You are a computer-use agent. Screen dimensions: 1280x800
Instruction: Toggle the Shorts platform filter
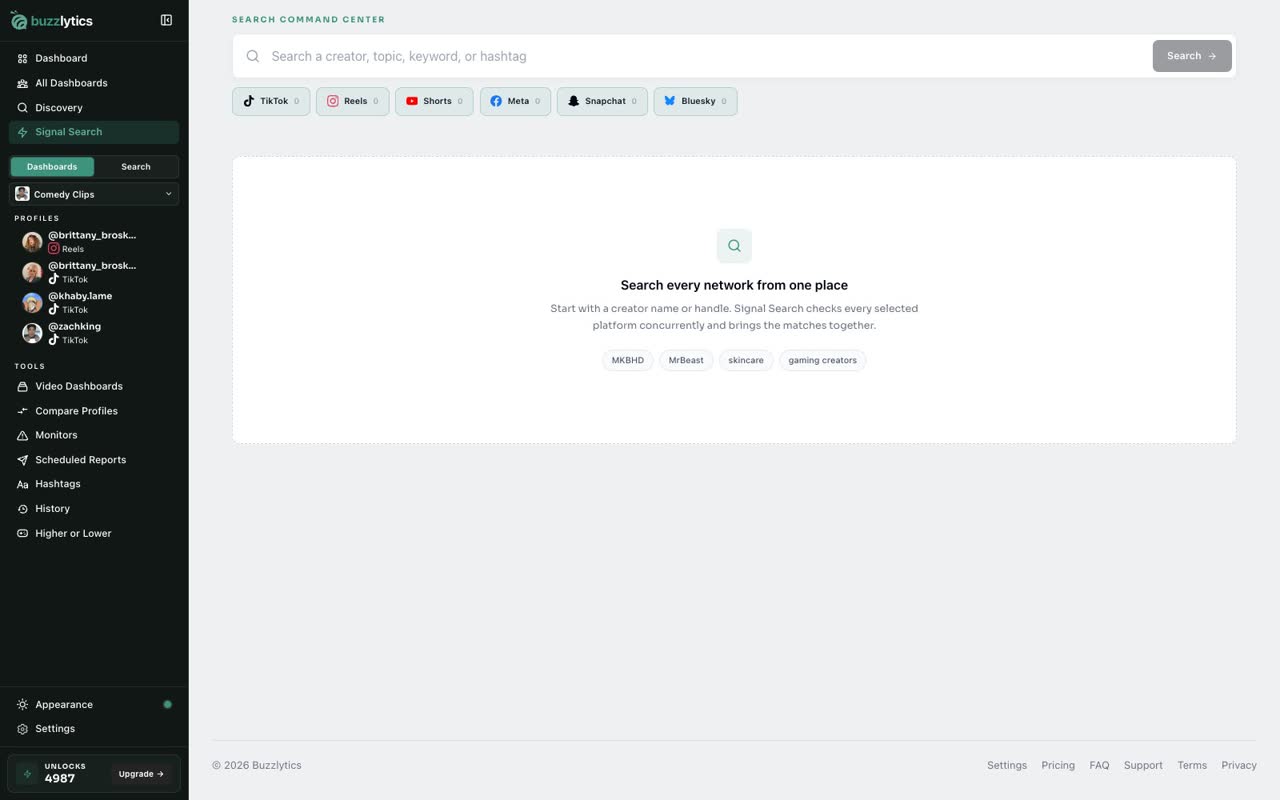[434, 101]
